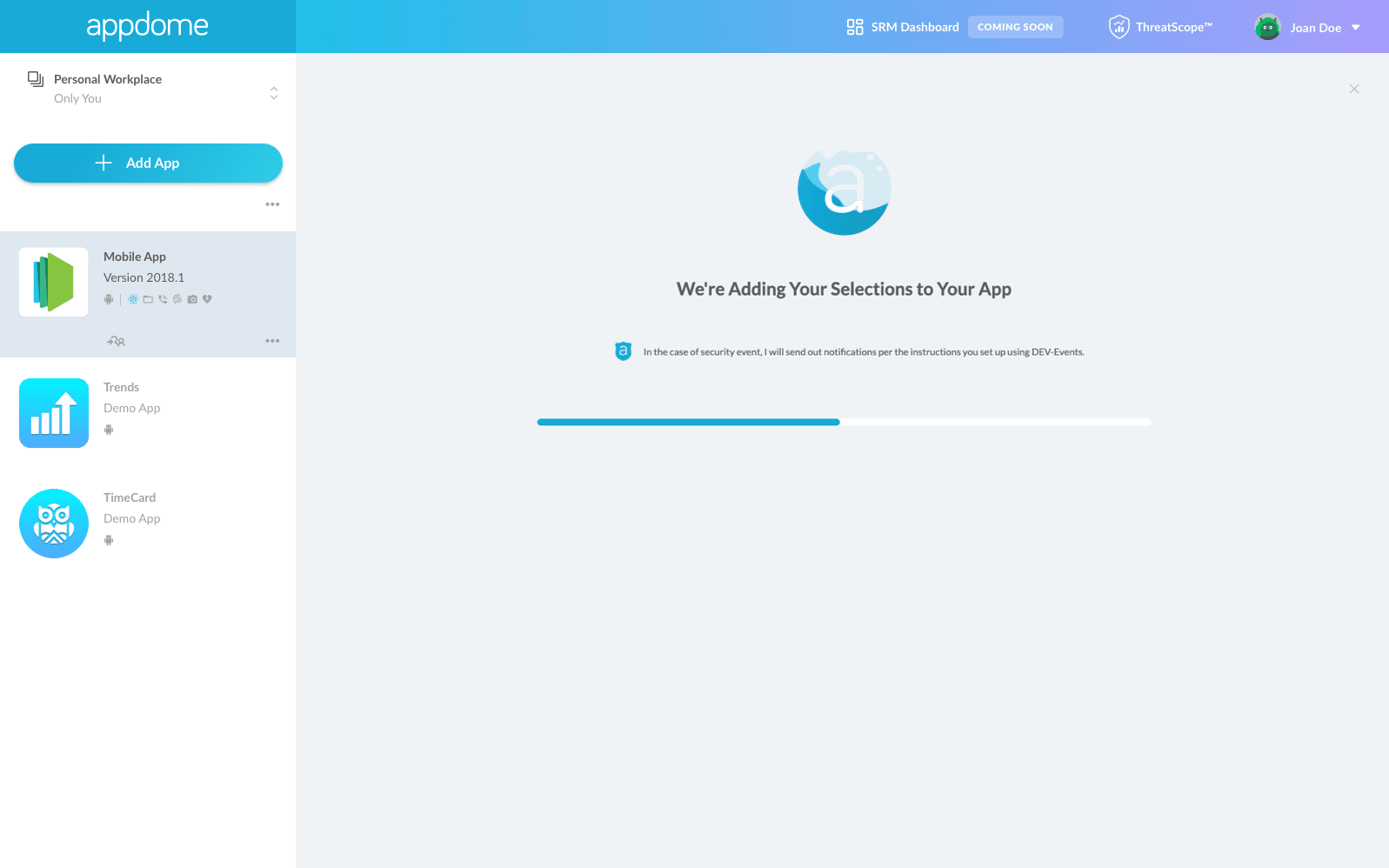Click the share-with-team icon on Mobile App
Viewport: 1389px width, 868px height.
(116, 341)
